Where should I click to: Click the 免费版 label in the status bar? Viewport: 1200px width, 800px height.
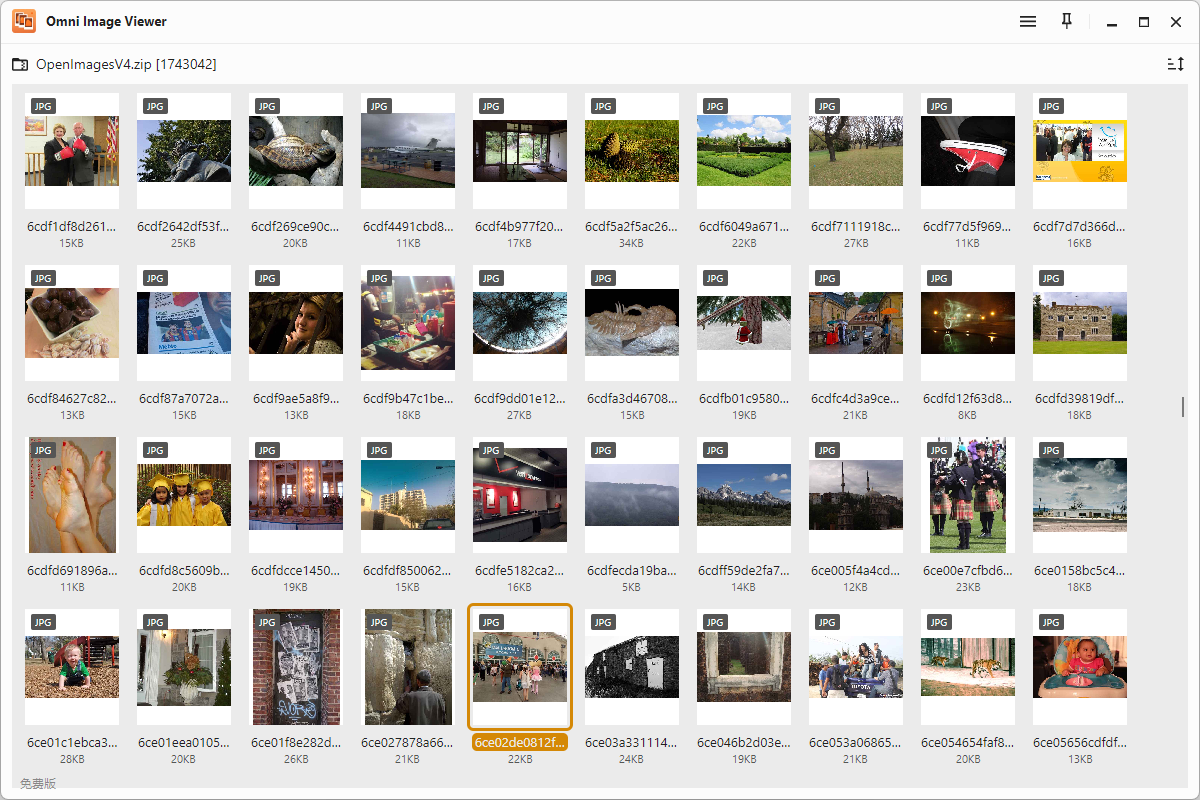[x=40, y=784]
